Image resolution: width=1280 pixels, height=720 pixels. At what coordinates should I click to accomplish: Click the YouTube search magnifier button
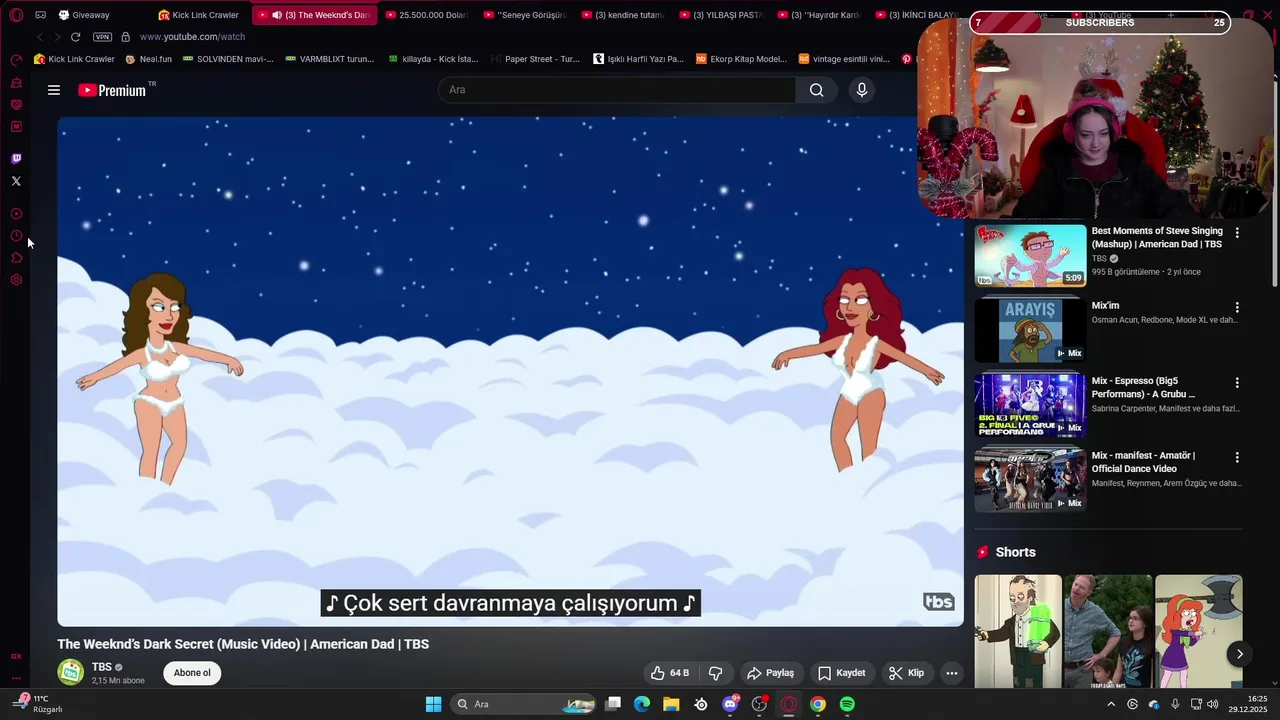tap(817, 90)
